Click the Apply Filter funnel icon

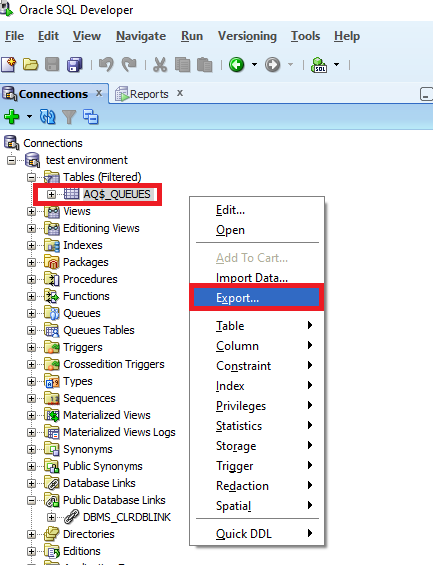tap(69, 117)
